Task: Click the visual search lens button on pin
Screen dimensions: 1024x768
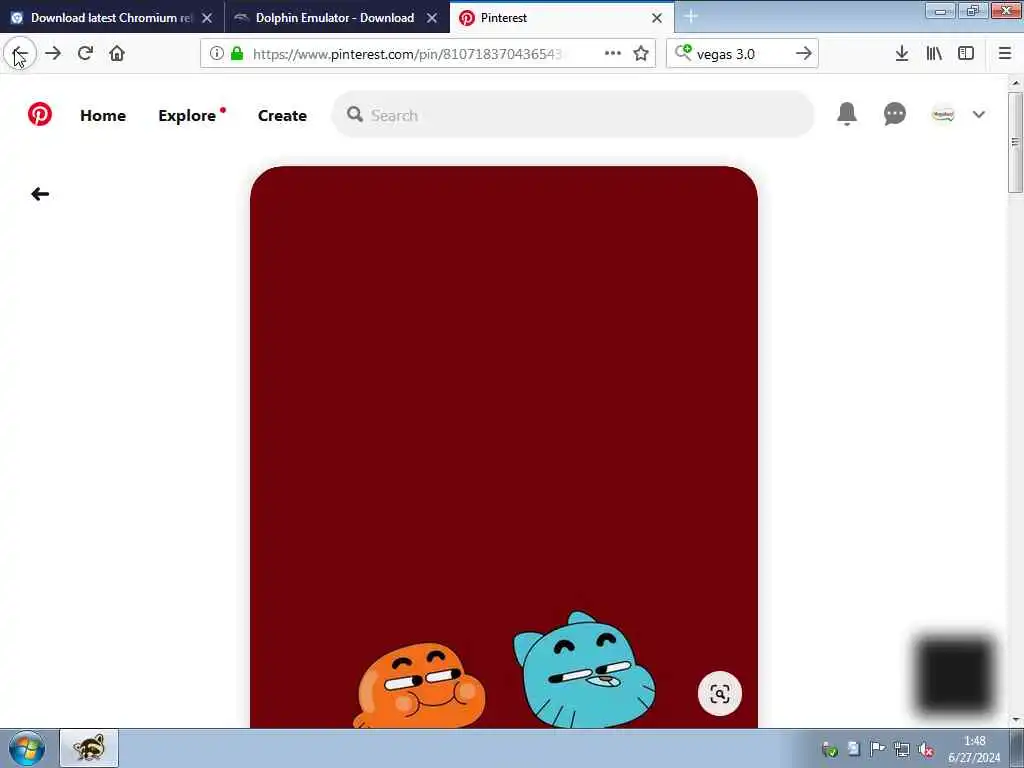Action: click(x=720, y=694)
